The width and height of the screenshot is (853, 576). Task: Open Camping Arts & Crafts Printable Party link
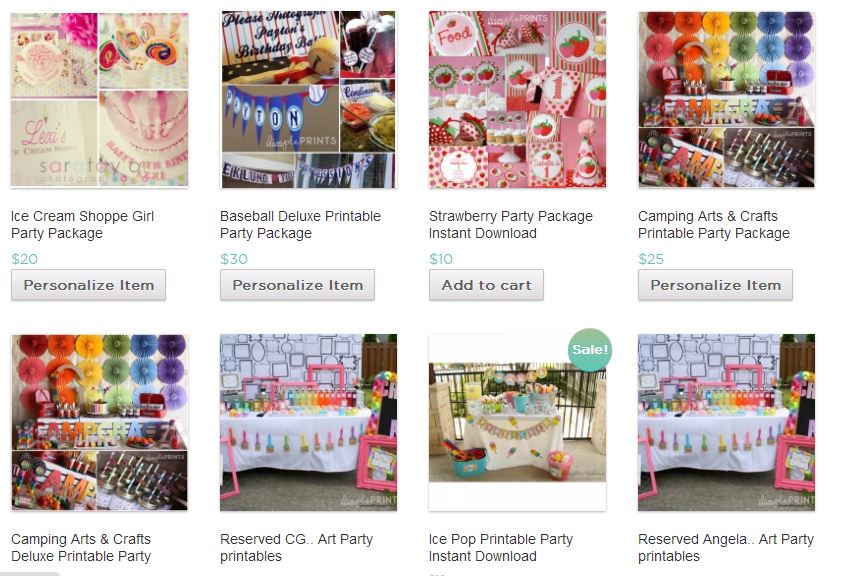pos(714,225)
